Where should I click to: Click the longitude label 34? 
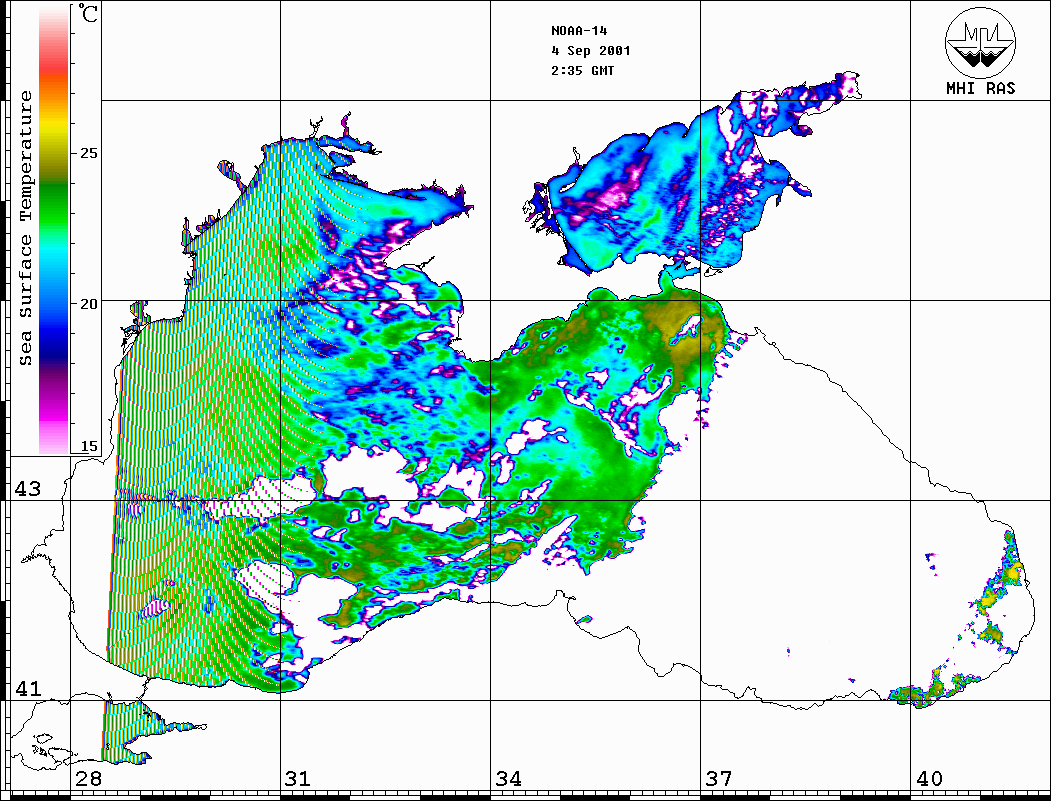508,779
